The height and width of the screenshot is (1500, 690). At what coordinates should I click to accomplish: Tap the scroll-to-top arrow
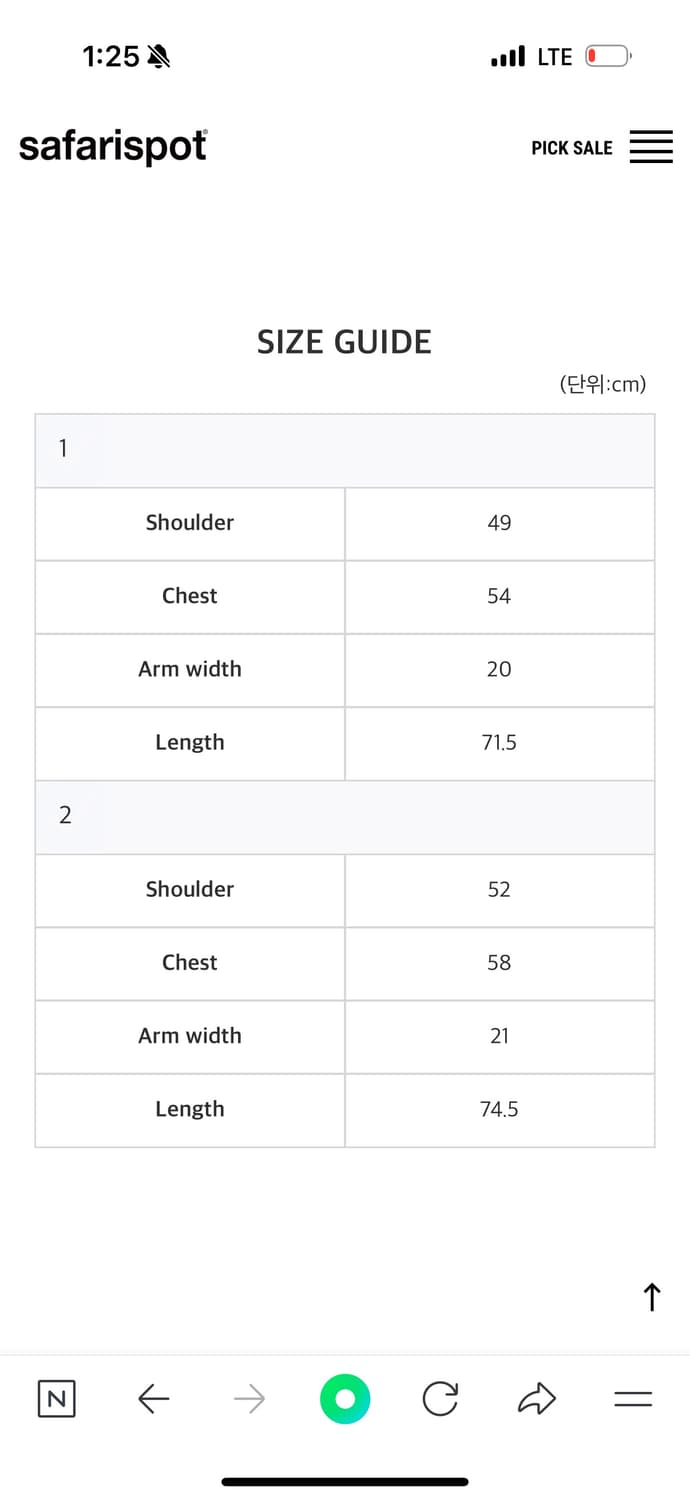tap(652, 1297)
